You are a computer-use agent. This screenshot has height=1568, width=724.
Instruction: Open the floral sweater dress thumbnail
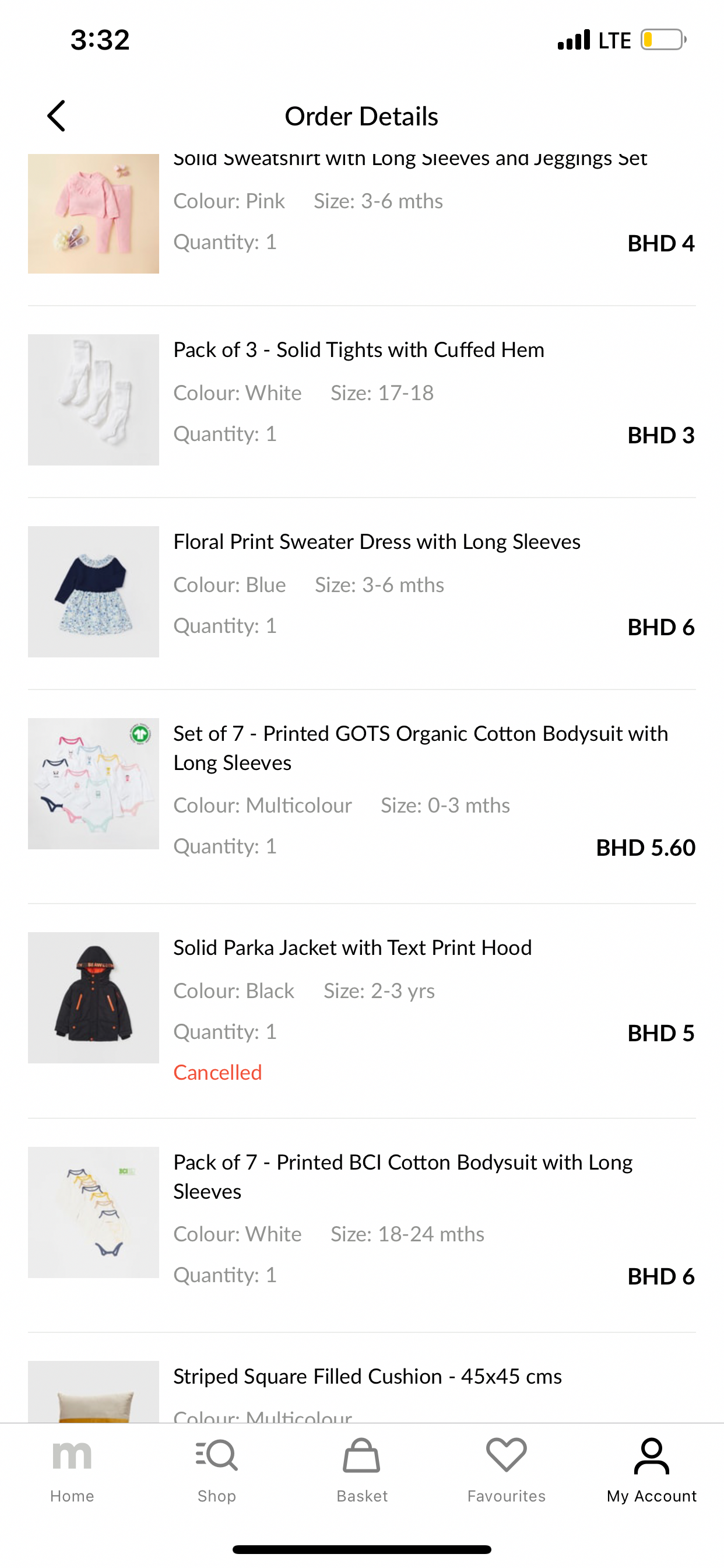coord(94,591)
